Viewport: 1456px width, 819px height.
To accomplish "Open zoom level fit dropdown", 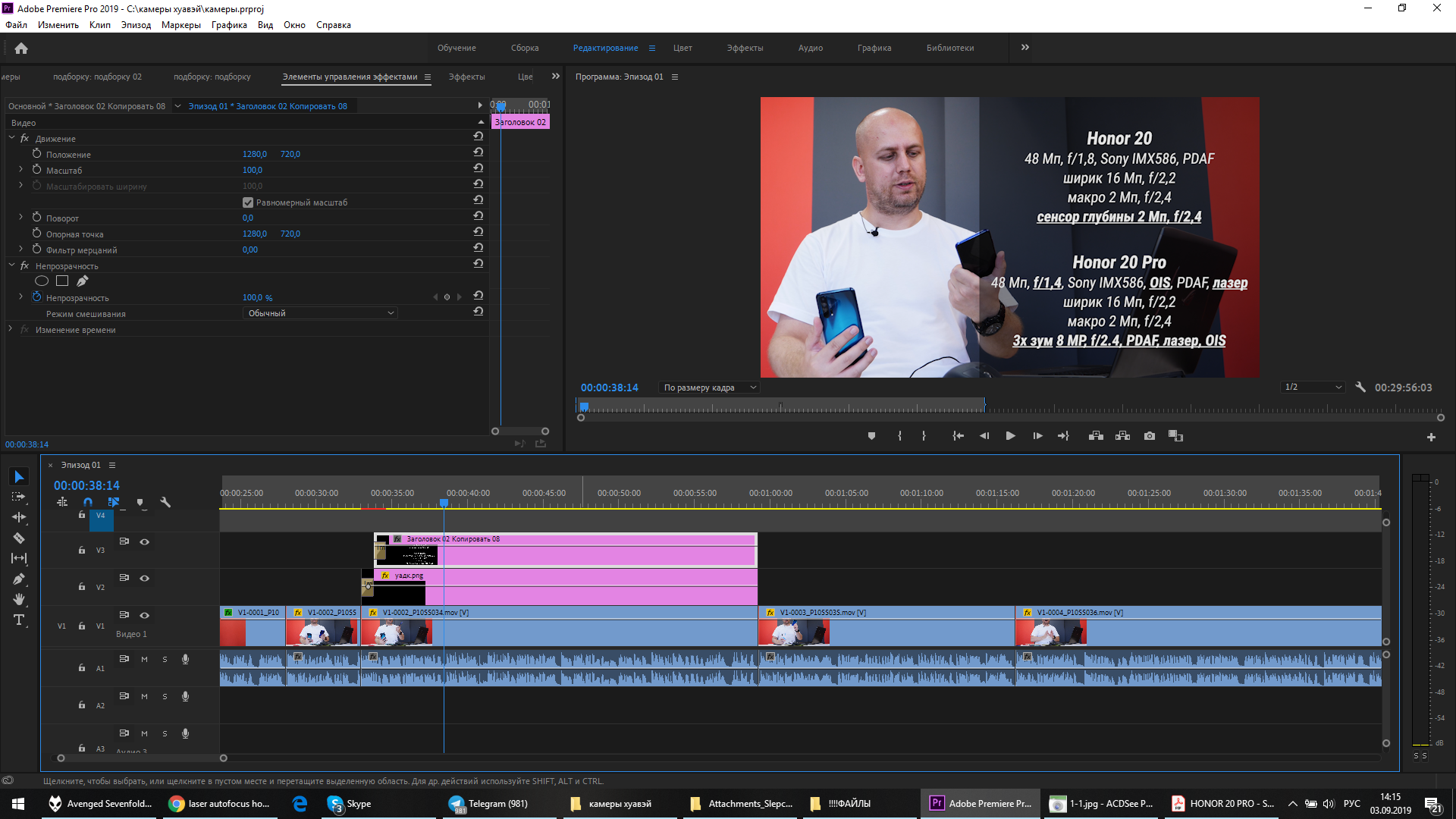I will click(x=709, y=388).
